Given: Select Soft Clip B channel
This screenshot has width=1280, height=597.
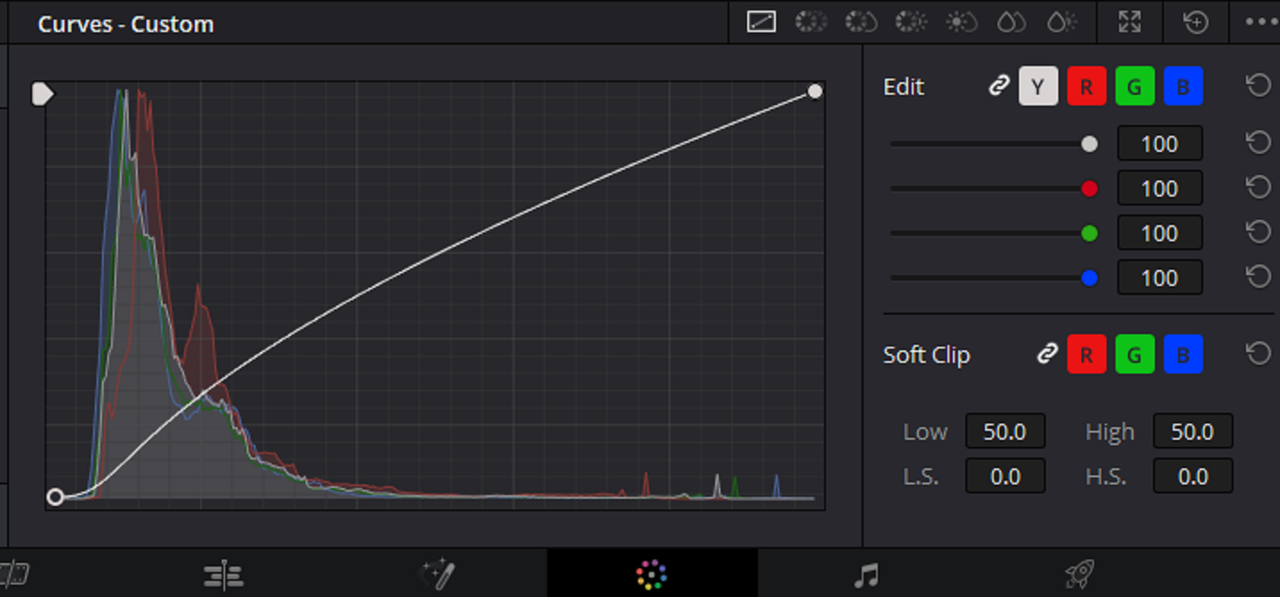Looking at the screenshot, I should (1183, 354).
